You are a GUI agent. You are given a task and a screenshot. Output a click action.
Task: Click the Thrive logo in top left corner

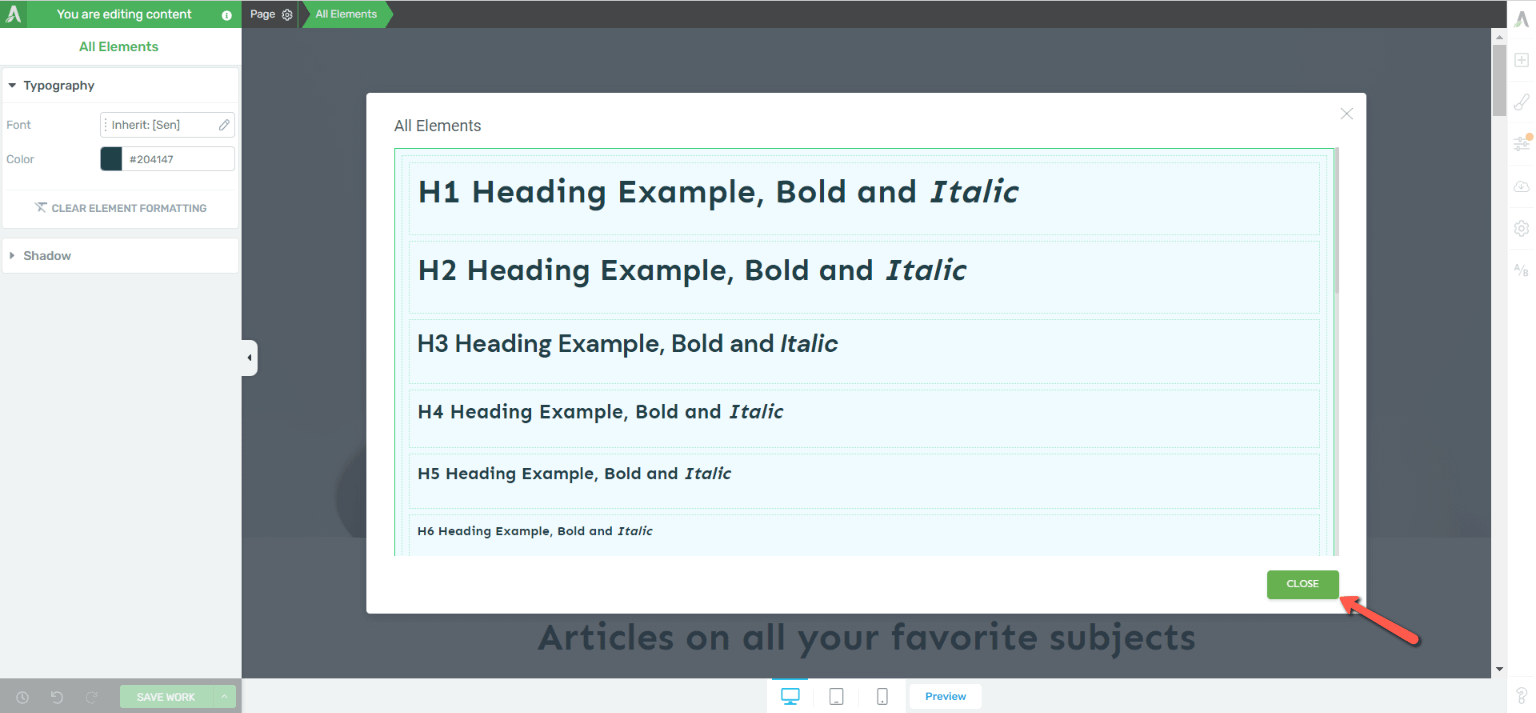pos(11,14)
